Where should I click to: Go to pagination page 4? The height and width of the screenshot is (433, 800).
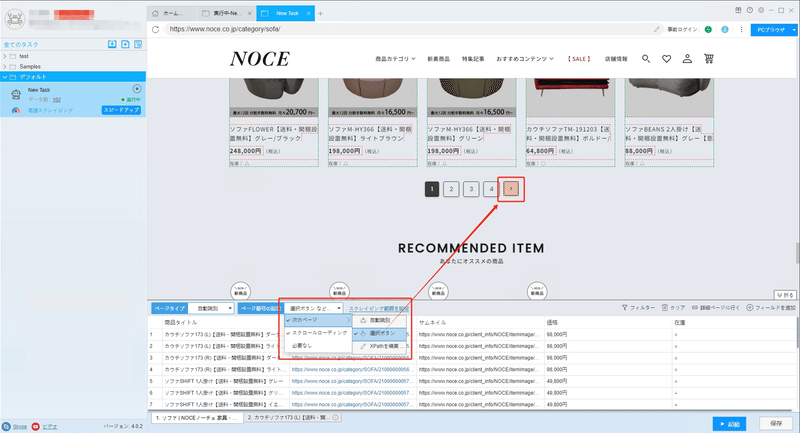tap(491, 189)
